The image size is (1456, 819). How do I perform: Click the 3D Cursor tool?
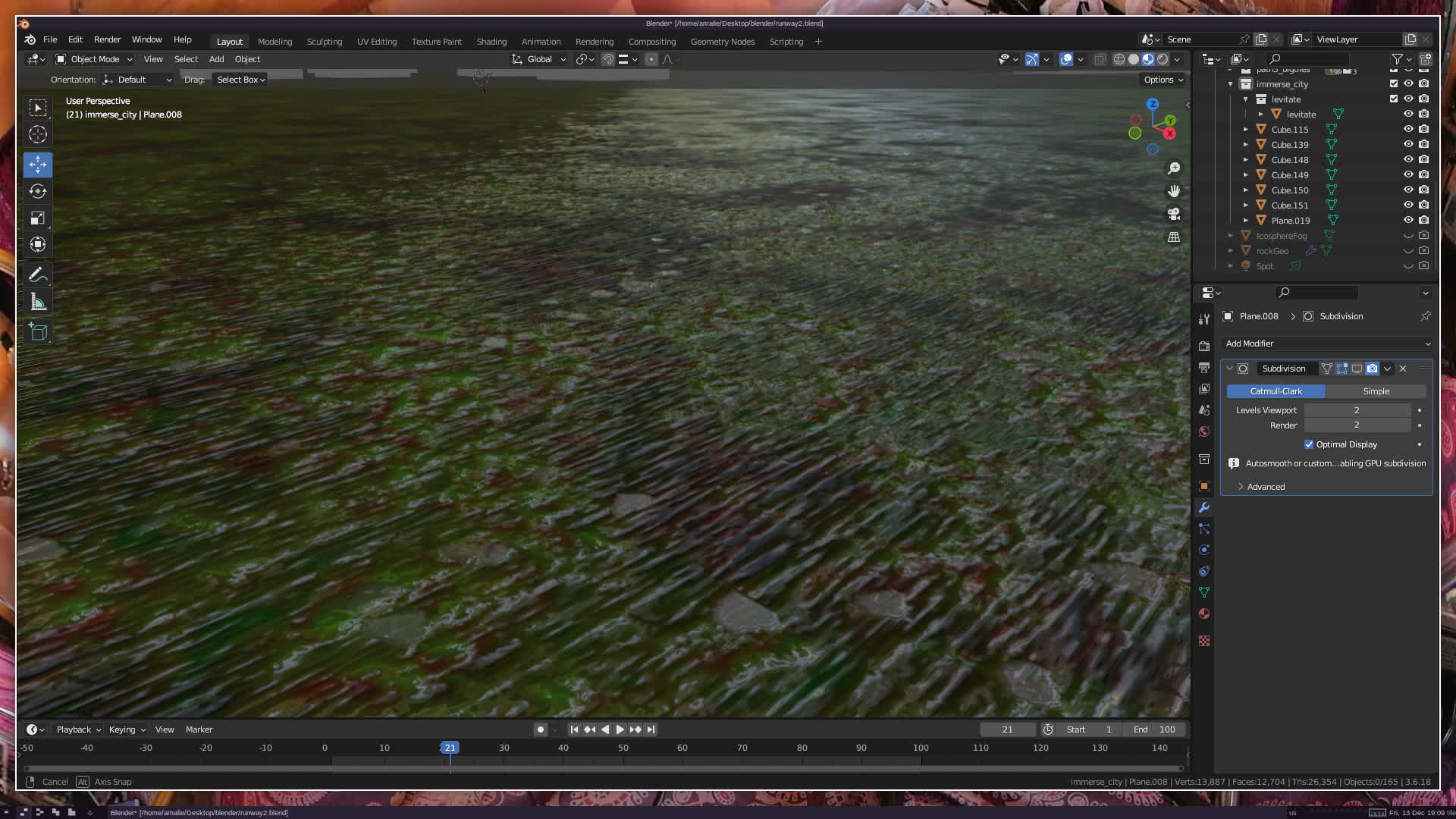[38, 135]
